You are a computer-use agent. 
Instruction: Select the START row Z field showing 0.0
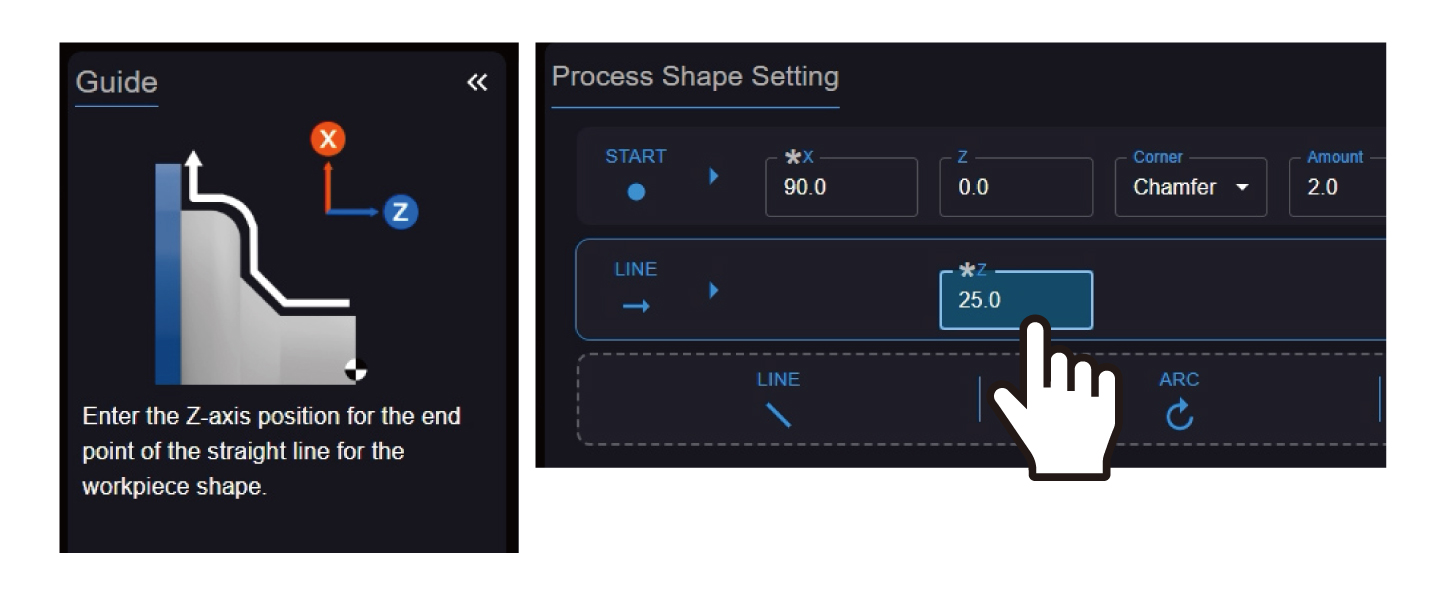(1014, 188)
